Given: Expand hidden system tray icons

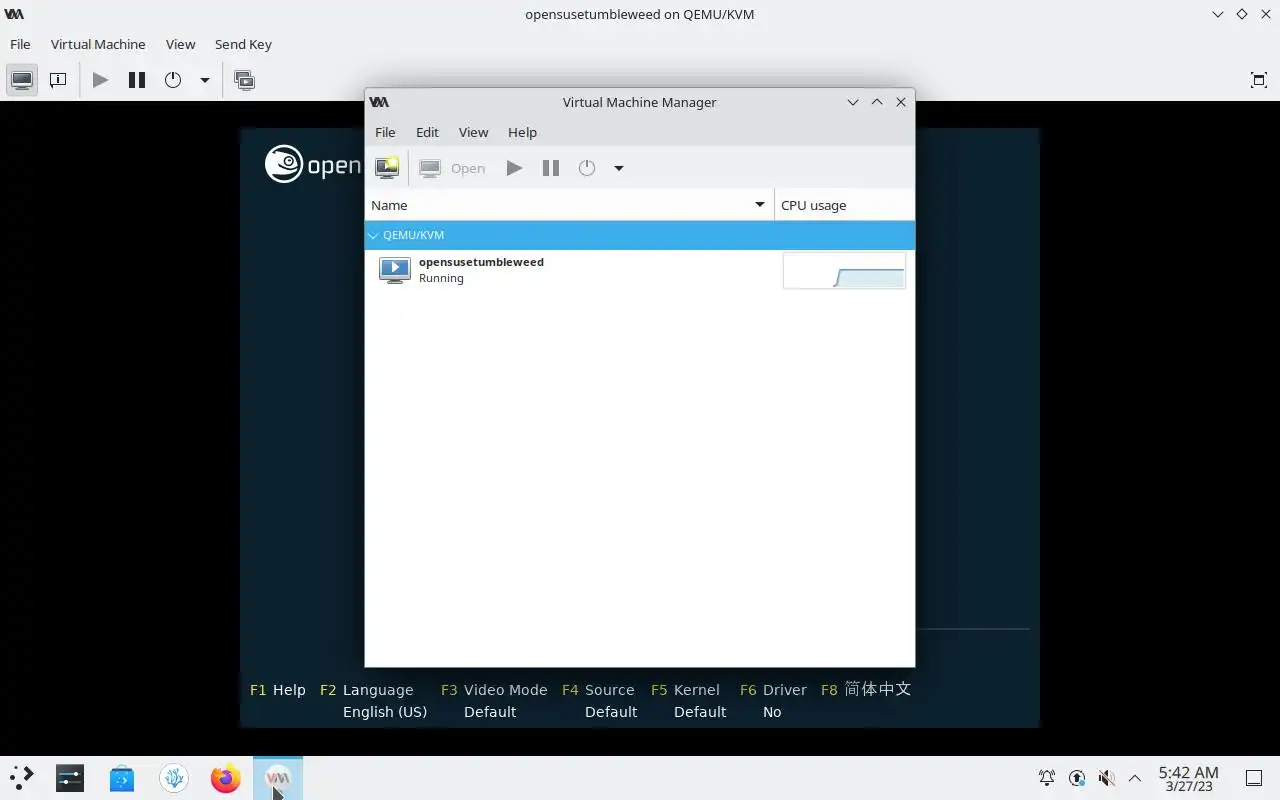Looking at the screenshot, I should (1135, 778).
